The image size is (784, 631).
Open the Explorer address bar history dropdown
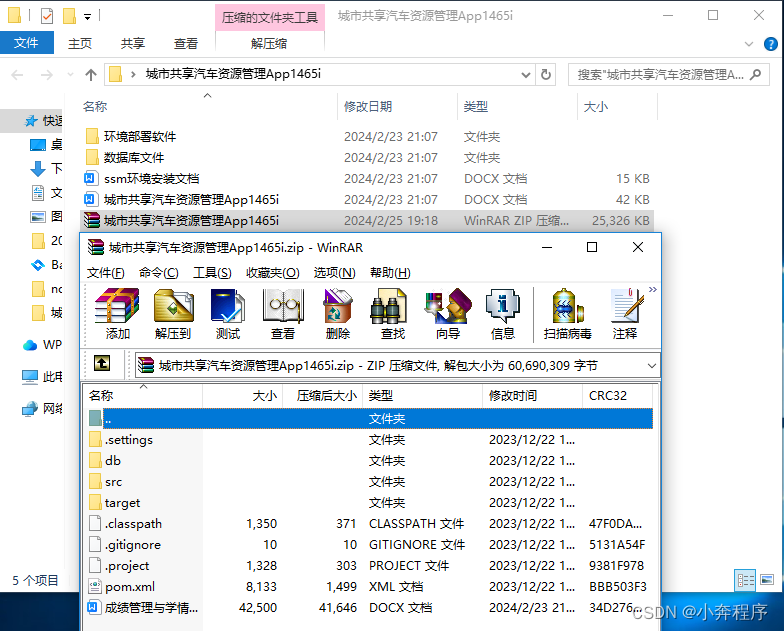[526, 75]
